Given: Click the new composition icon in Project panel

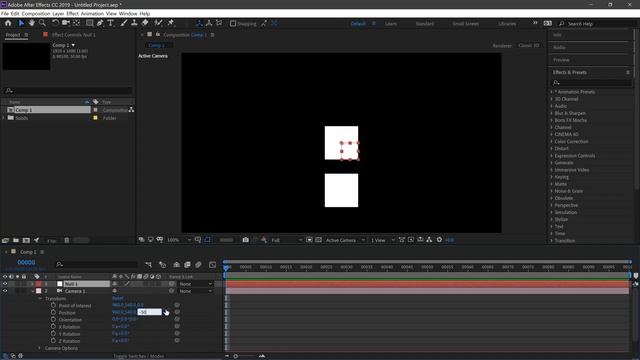Looking at the screenshot, I should point(26,240).
